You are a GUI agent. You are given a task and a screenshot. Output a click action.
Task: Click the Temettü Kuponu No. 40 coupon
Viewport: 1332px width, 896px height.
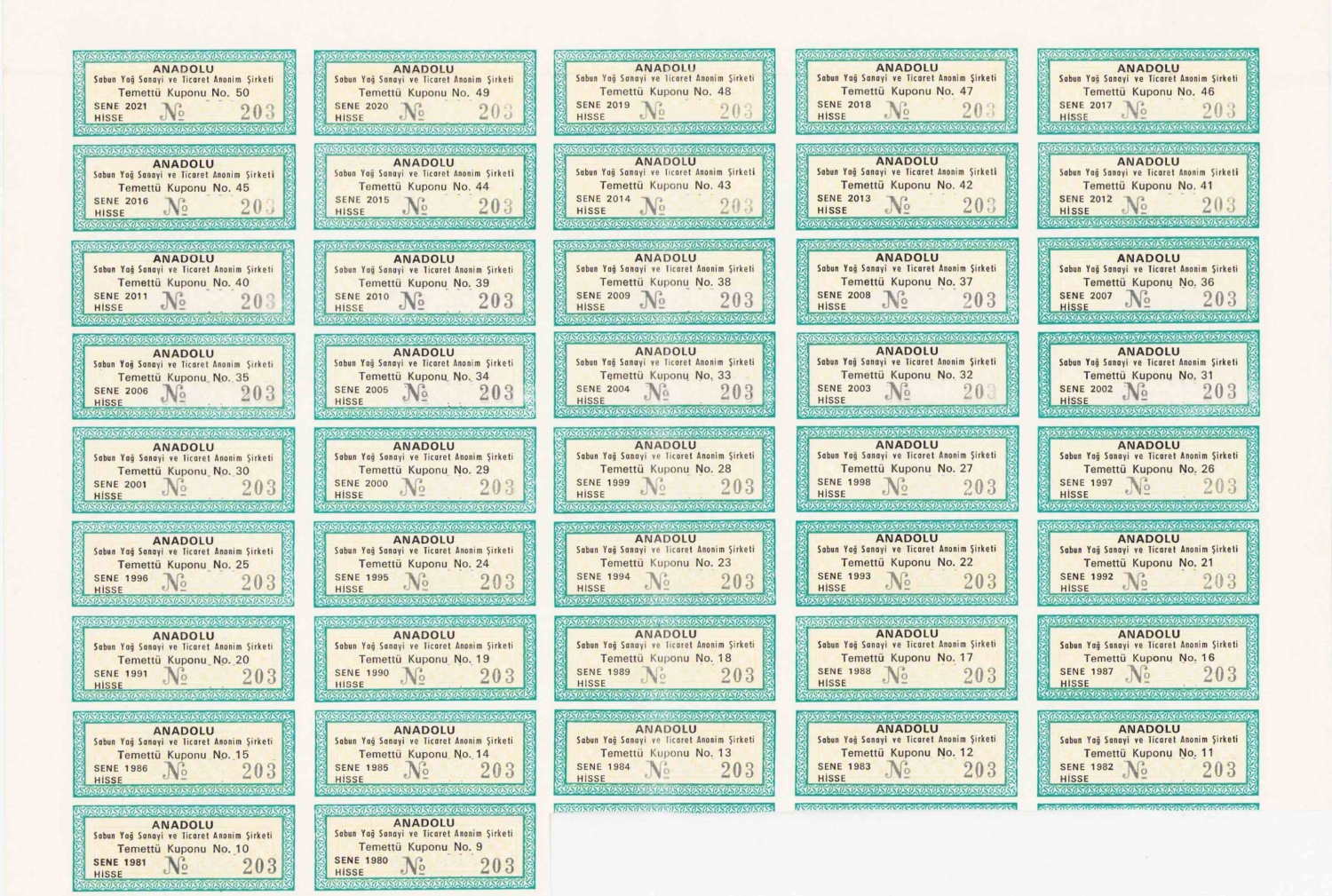pos(184,282)
